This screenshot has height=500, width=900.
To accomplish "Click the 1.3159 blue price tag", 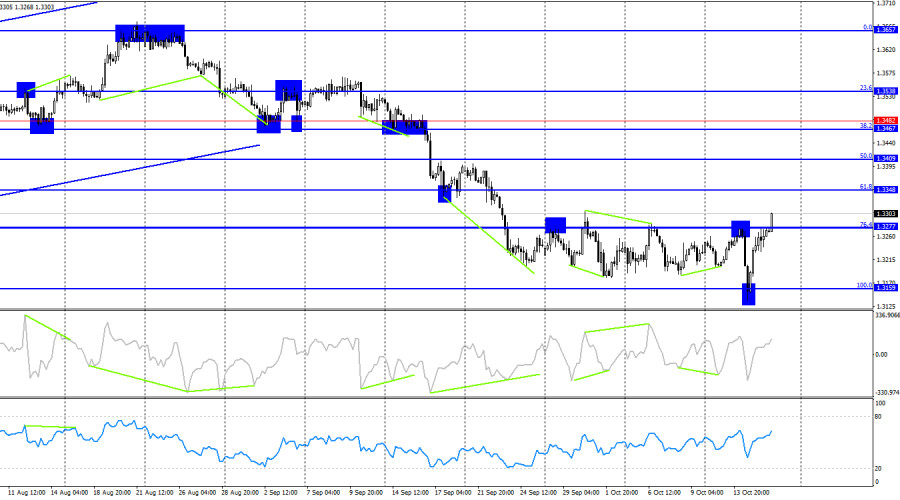I will (885, 288).
